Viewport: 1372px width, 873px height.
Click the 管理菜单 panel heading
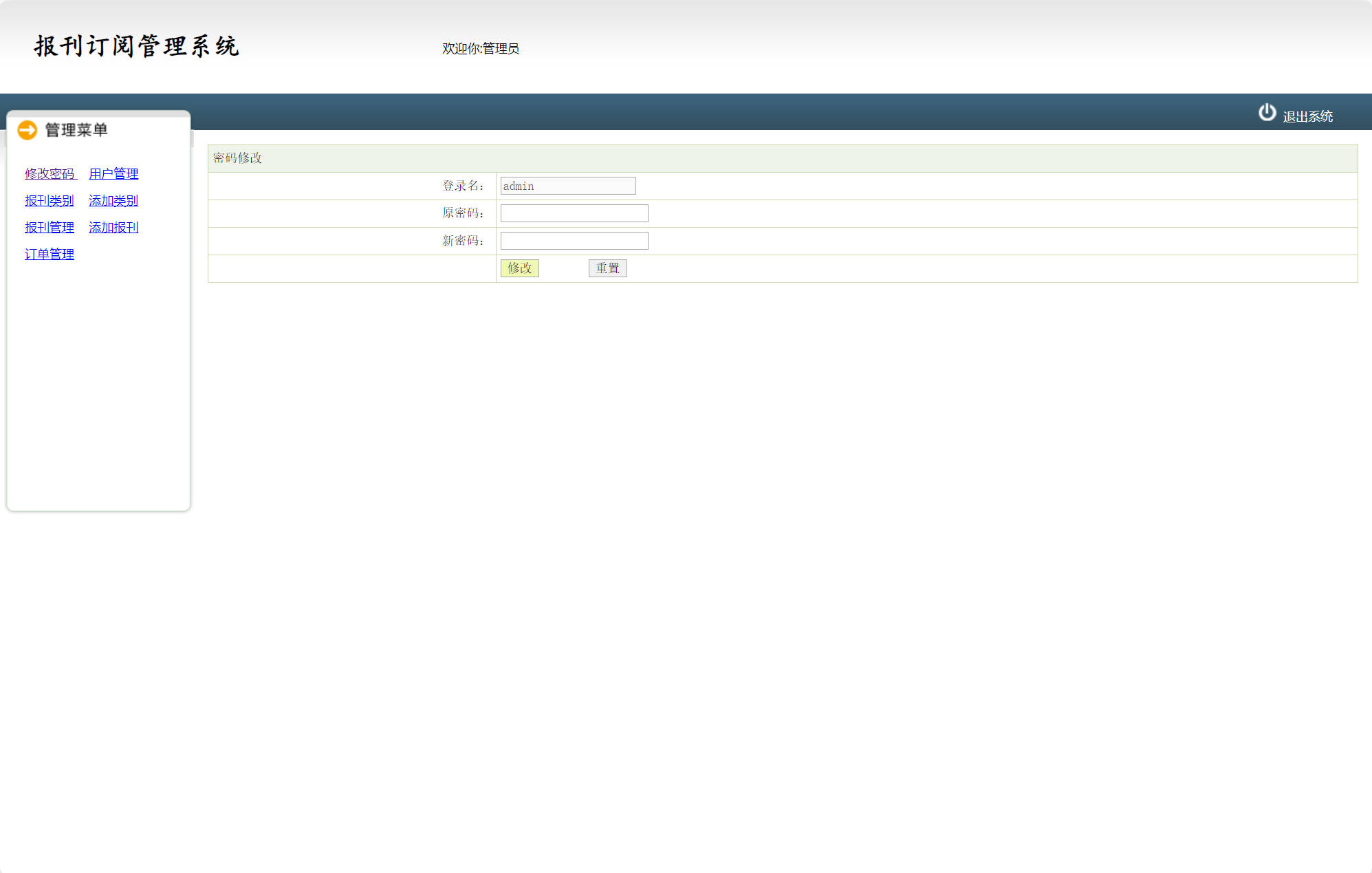tap(76, 130)
